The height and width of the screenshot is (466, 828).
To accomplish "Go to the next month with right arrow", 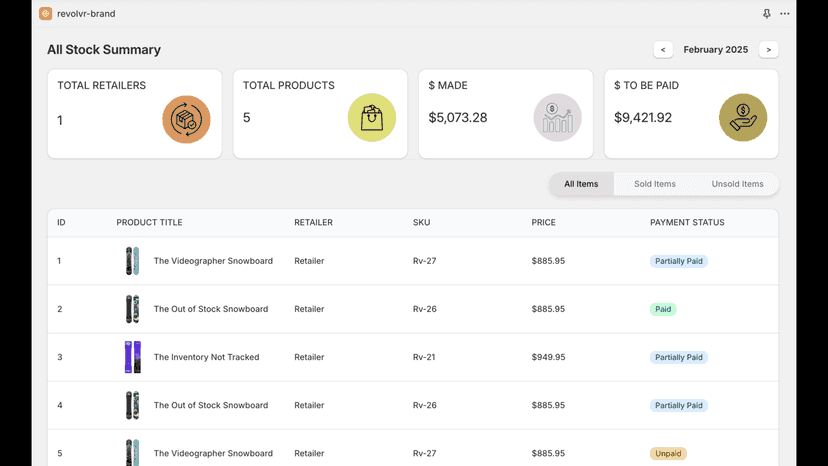I will pyautogui.click(x=769, y=50).
